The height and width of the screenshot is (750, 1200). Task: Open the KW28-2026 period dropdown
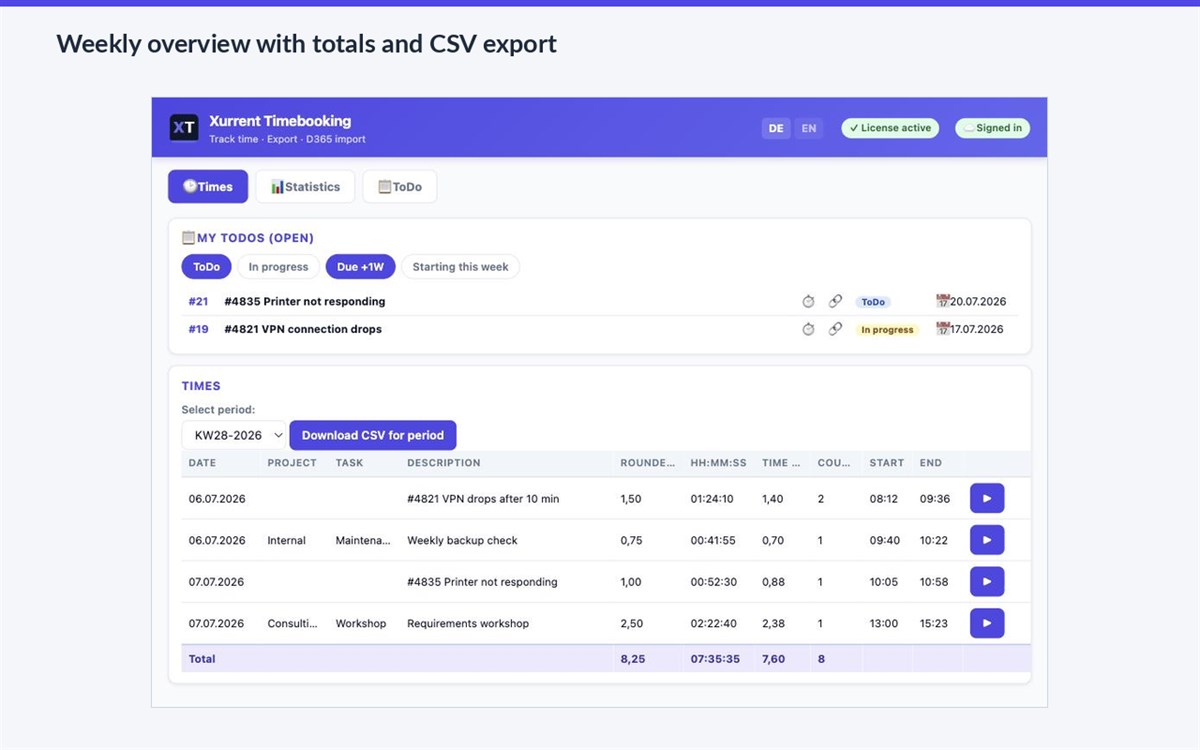click(x=235, y=435)
